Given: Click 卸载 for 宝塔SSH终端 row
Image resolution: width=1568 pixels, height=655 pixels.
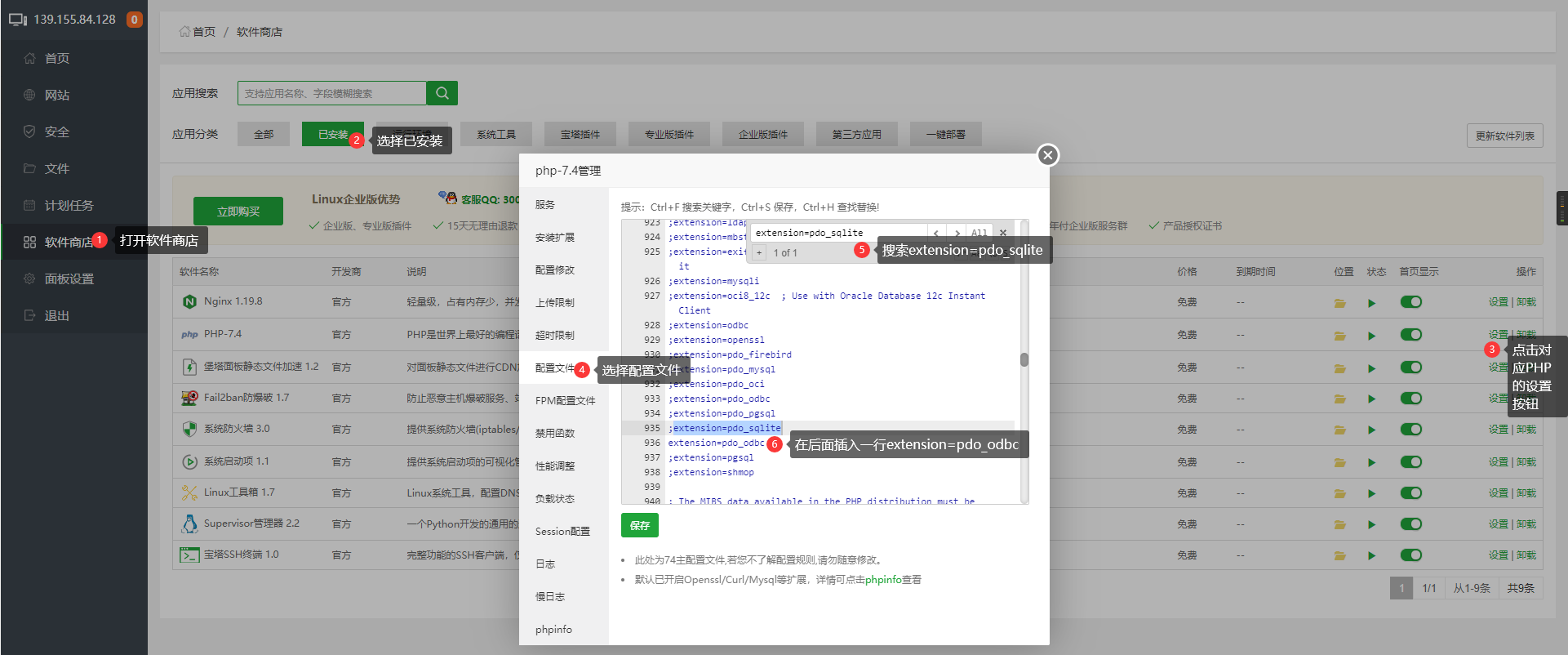Looking at the screenshot, I should 1526,555.
